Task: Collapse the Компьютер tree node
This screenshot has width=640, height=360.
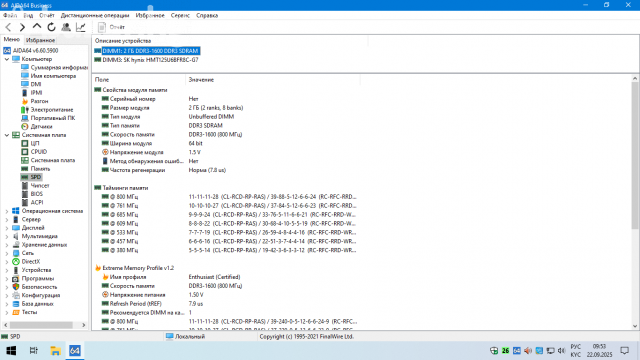Action: [x=7, y=59]
